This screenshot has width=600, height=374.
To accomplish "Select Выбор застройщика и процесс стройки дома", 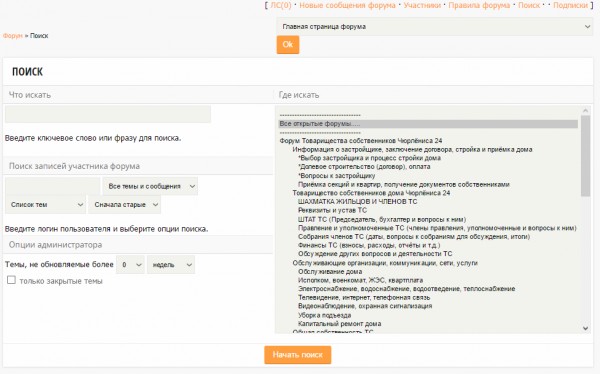I will pos(369,158).
